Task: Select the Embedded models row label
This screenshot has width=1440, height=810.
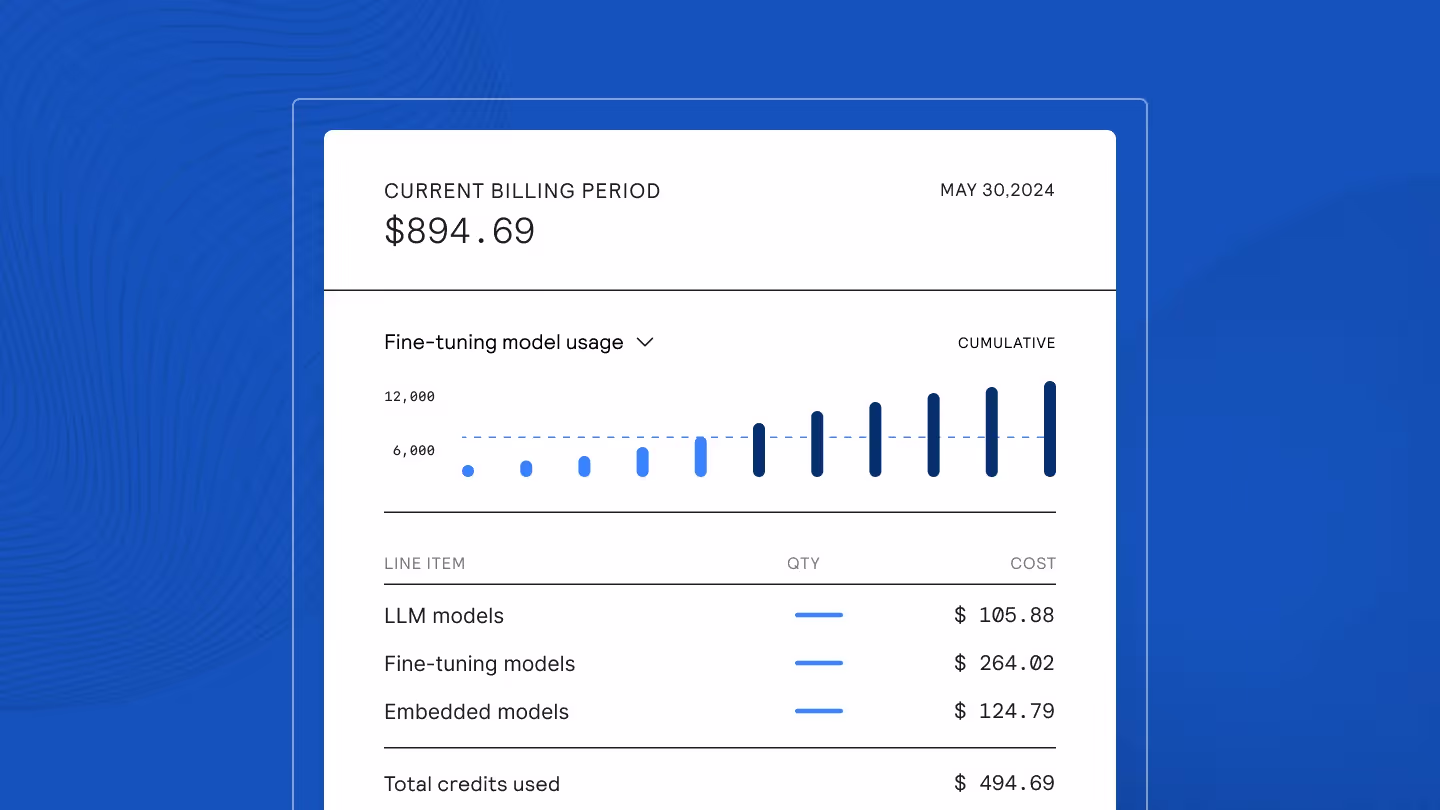Action: coord(476,712)
